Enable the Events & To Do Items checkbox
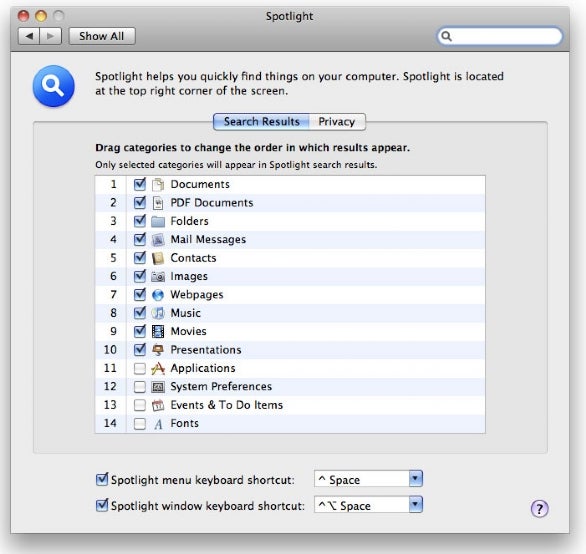 140,405
